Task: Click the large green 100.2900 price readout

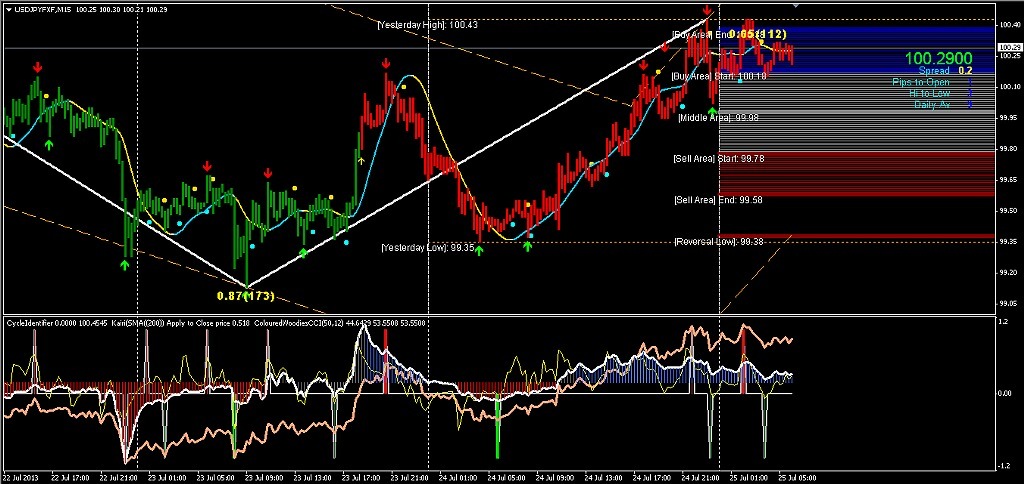Action: tap(938, 59)
